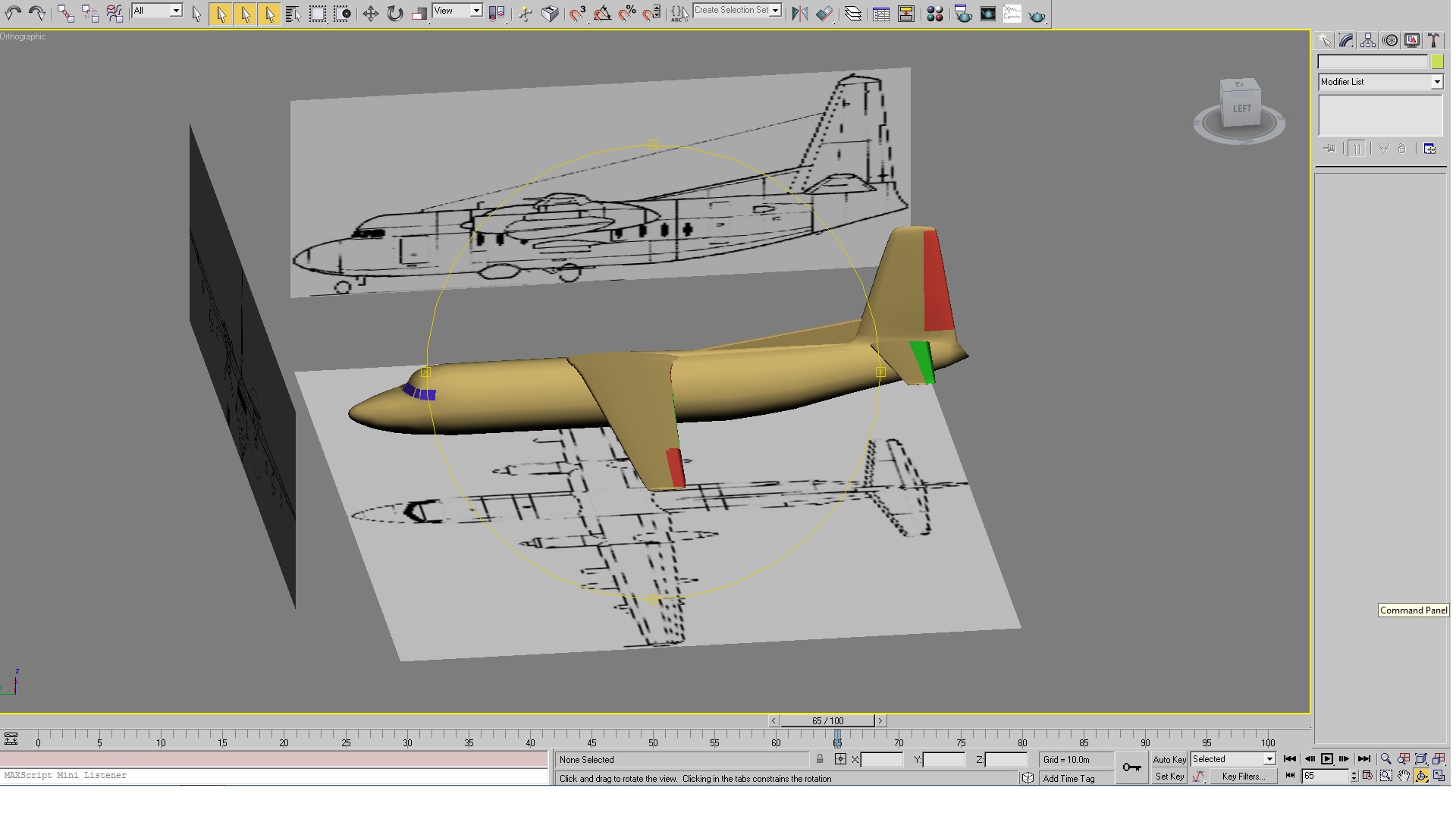Viewport: 1456px width, 819px height.
Task: Click the Set Keys key button
Action: [x=1132, y=767]
